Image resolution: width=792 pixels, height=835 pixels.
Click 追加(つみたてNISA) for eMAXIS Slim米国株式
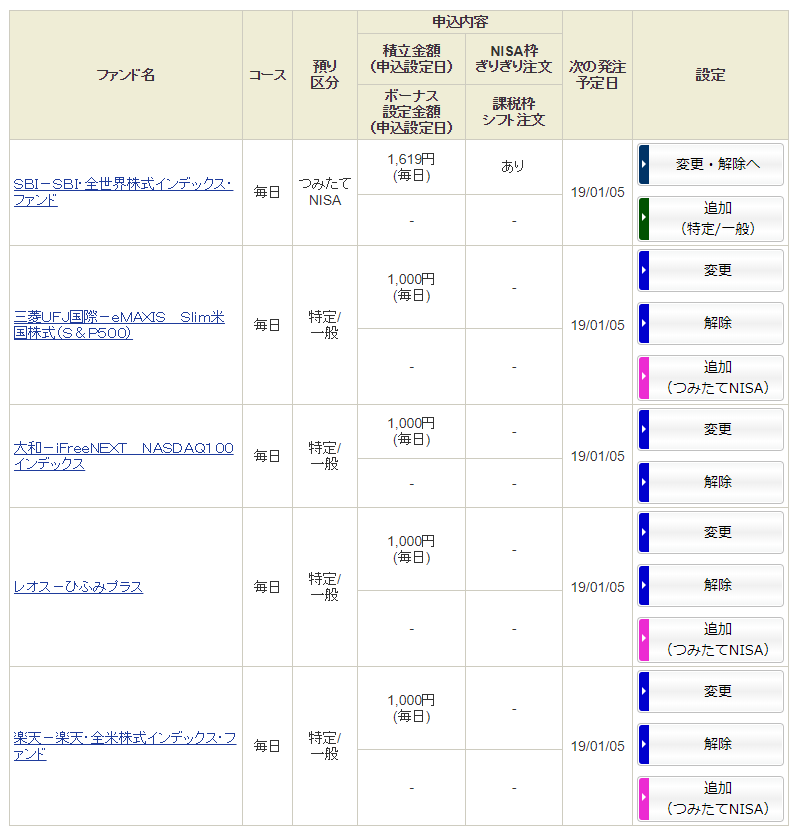pos(711,378)
